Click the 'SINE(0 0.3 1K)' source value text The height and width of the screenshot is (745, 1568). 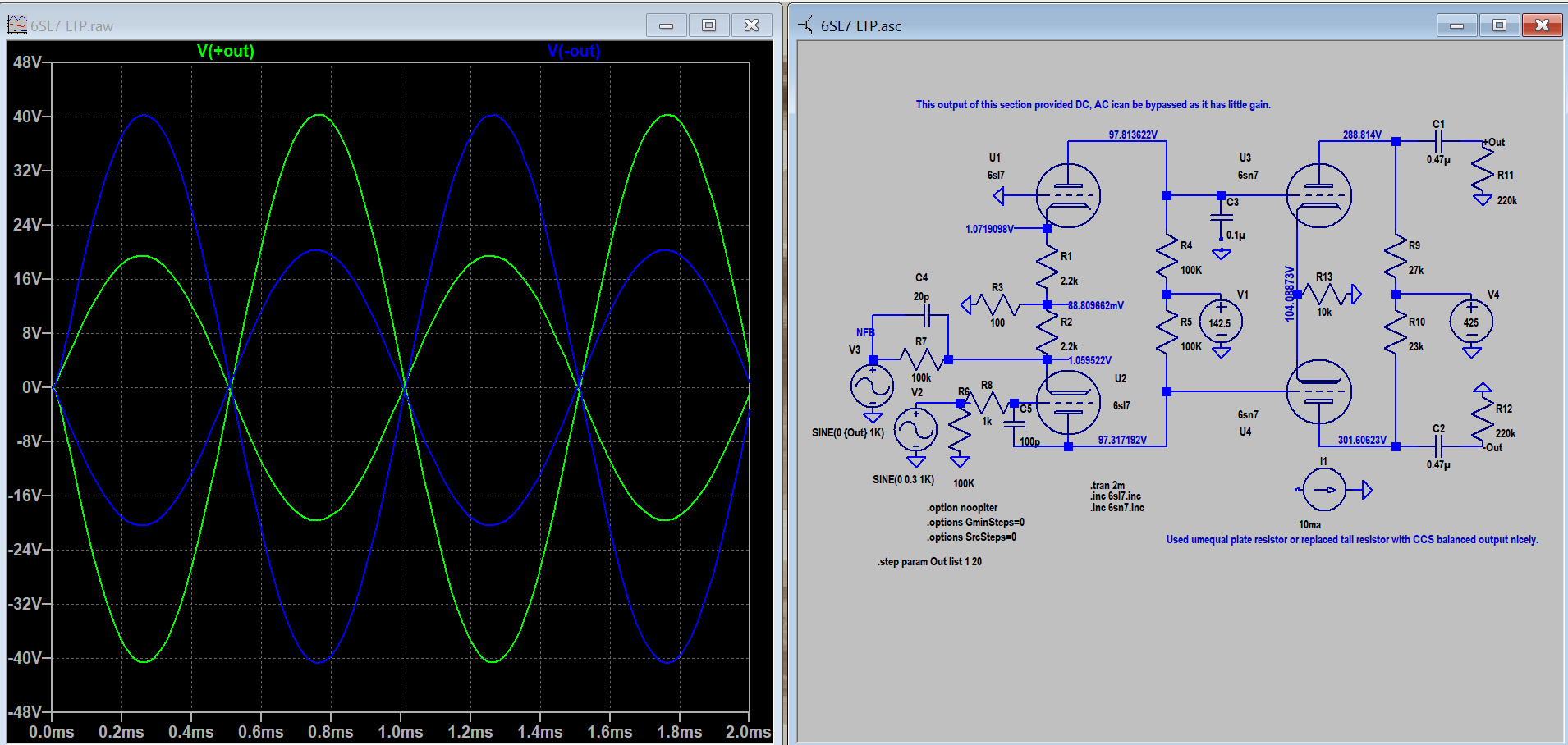[x=903, y=480]
